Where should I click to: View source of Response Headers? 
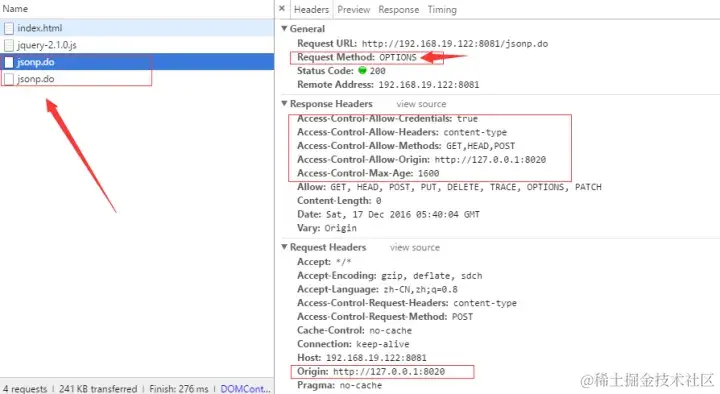[x=421, y=104]
